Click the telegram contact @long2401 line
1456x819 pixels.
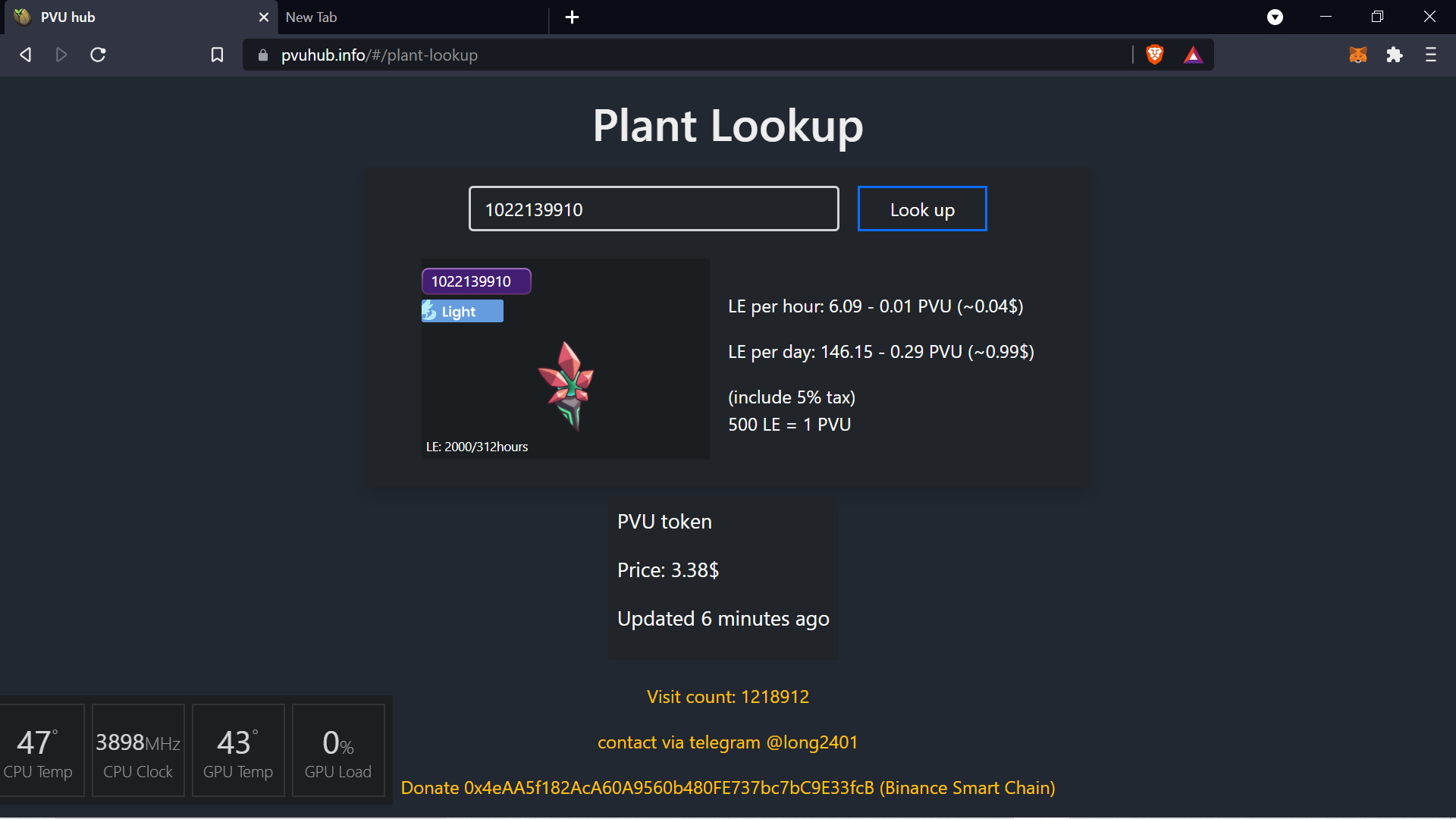tap(728, 742)
